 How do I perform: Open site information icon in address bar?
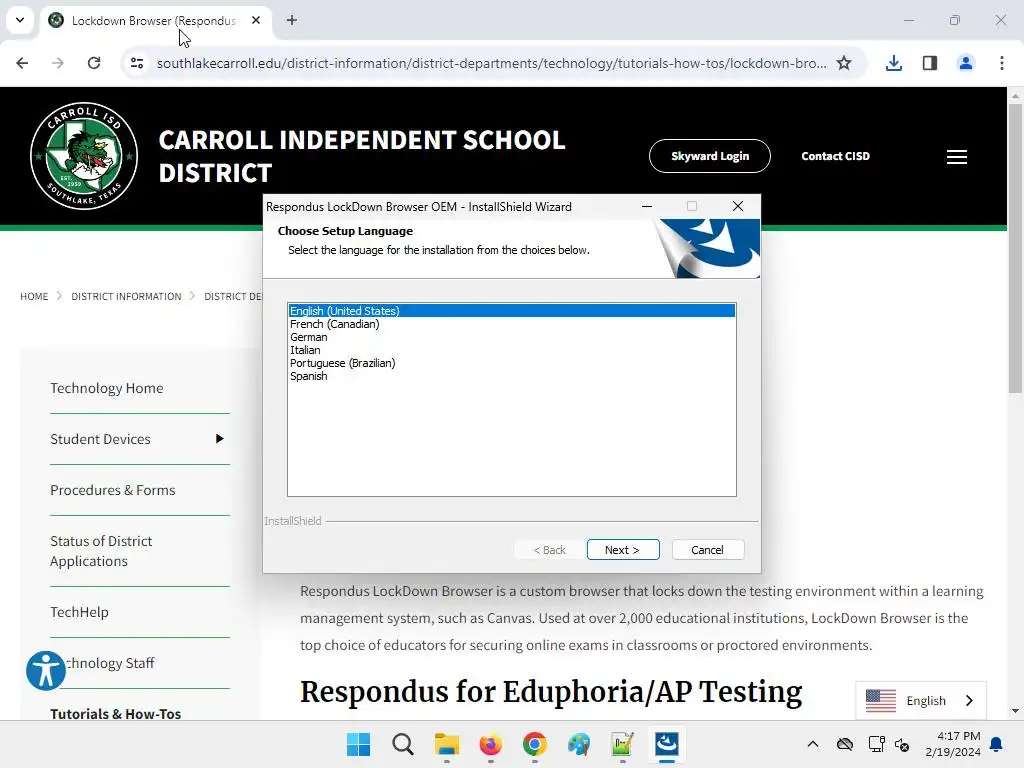(x=137, y=63)
